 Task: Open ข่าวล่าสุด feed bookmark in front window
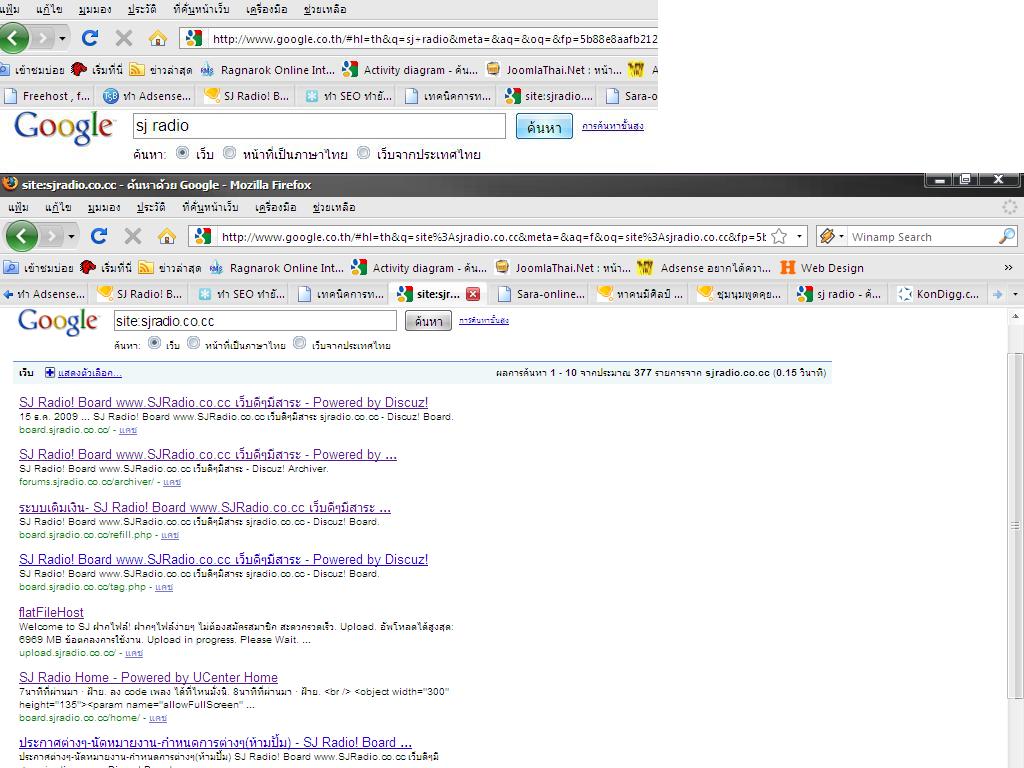[170, 268]
